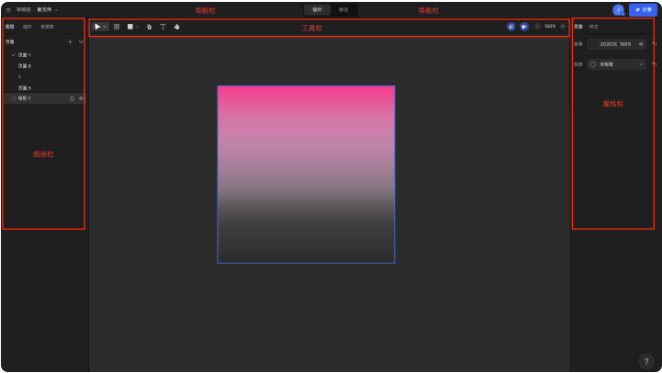Toggle background color visibility eye
This screenshot has height=373, width=662.
[x=641, y=44]
